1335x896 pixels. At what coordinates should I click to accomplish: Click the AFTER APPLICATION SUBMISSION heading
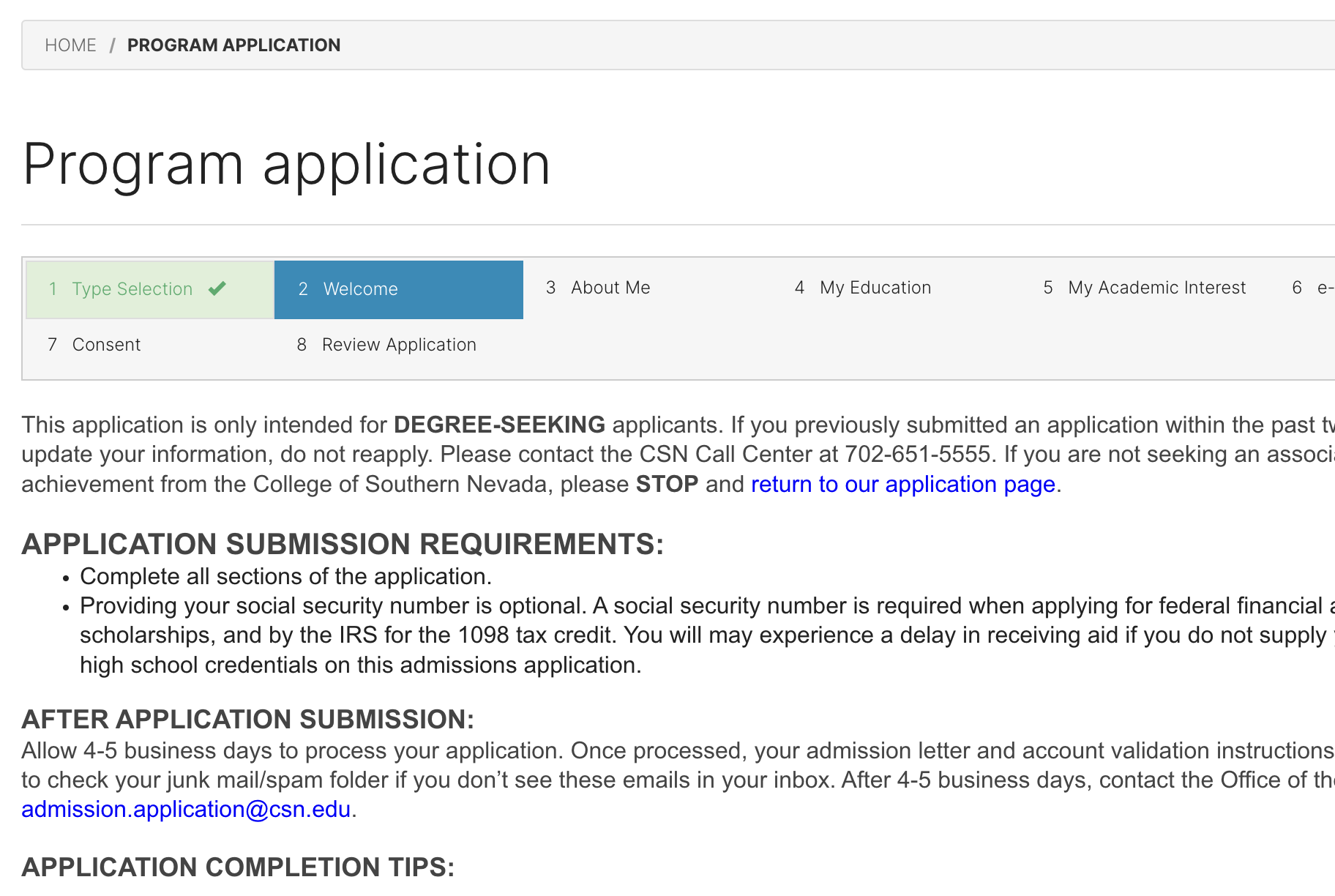[247, 720]
